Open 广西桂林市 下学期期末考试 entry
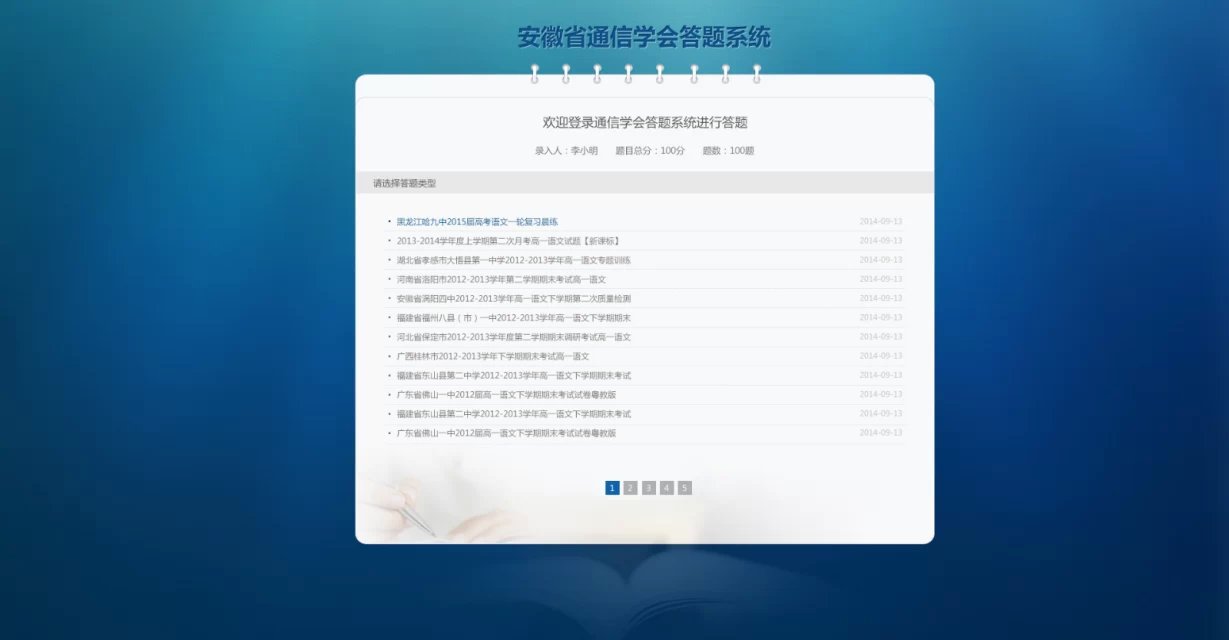This screenshot has height=640, width=1229. (493, 356)
